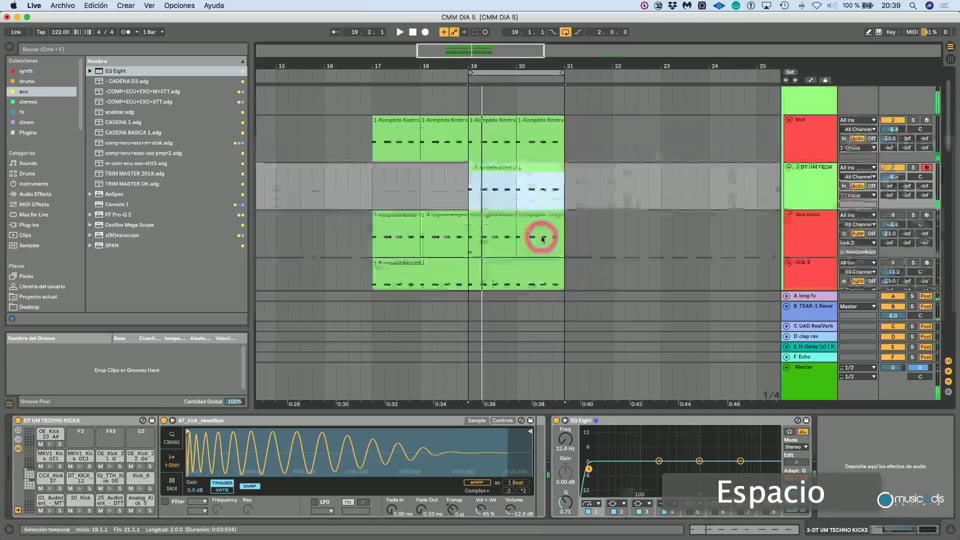The height and width of the screenshot is (540, 960).
Task: Fold the Master track
Action: 787,367
